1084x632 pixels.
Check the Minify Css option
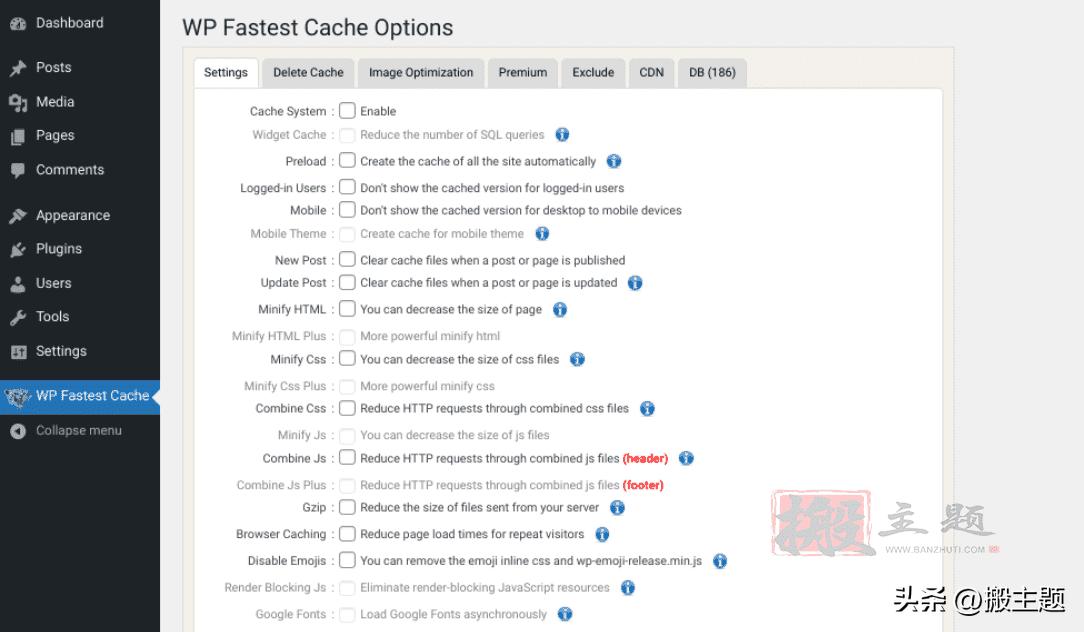(347, 359)
